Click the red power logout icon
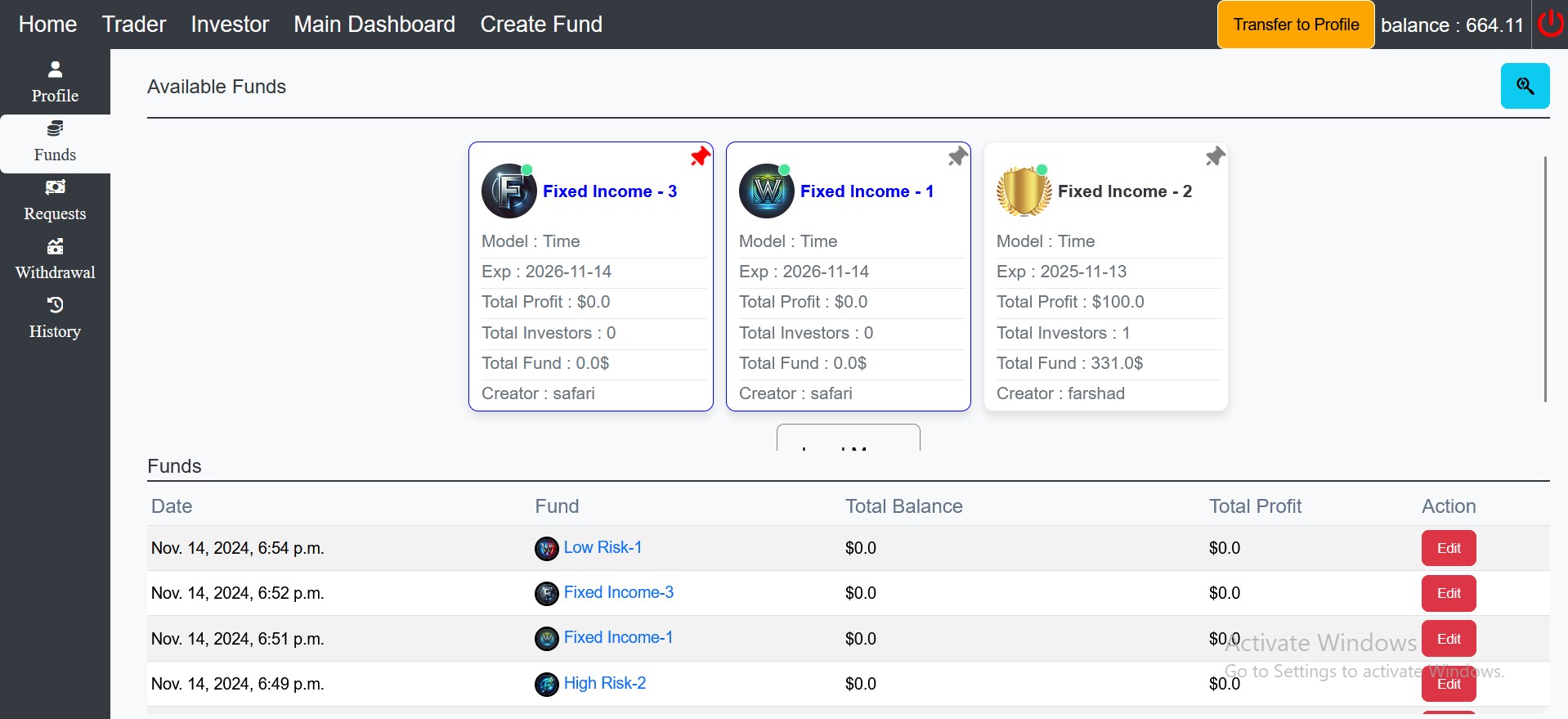Image resolution: width=1568 pixels, height=719 pixels. point(1551,24)
